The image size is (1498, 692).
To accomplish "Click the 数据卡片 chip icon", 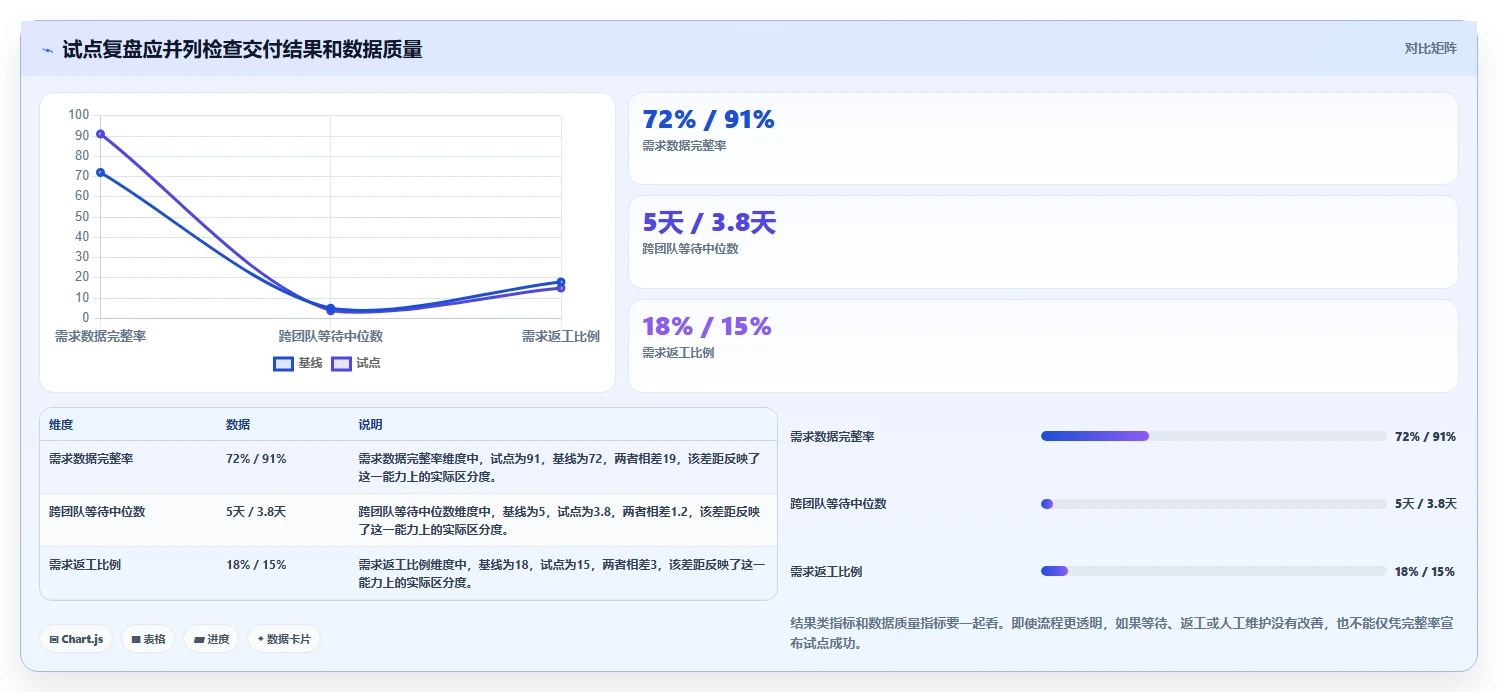I will [261, 639].
